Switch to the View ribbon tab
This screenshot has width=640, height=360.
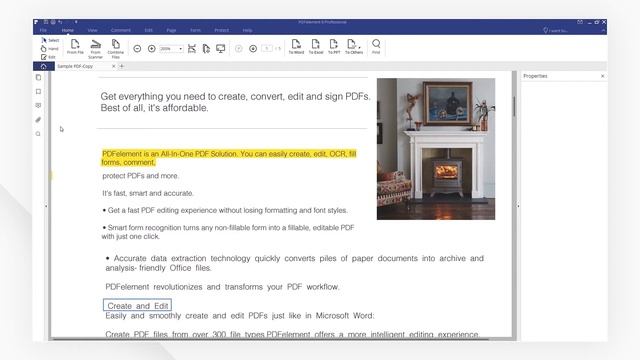(x=93, y=30)
